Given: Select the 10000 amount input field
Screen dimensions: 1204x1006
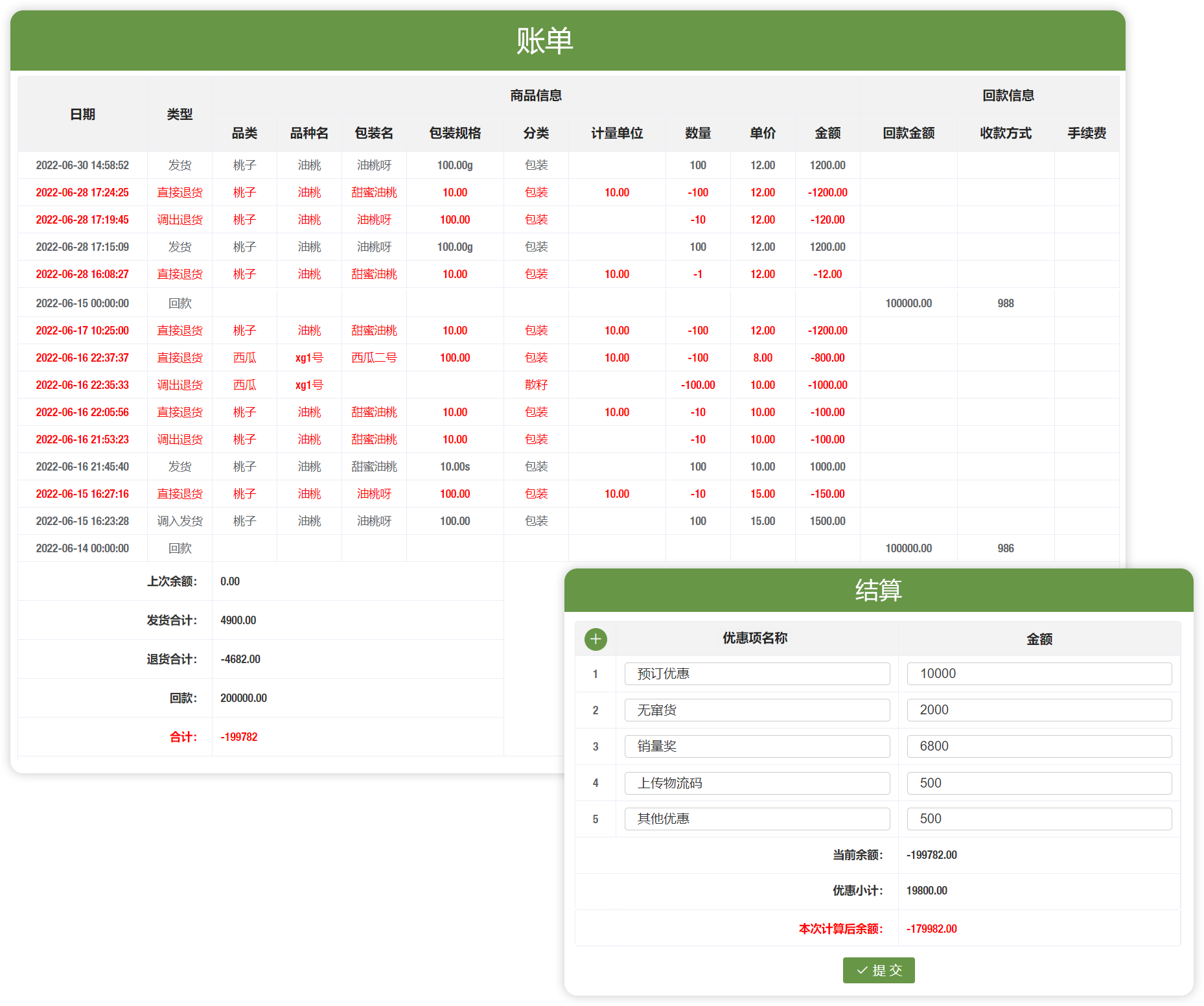Looking at the screenshot, I should 1039,674.
